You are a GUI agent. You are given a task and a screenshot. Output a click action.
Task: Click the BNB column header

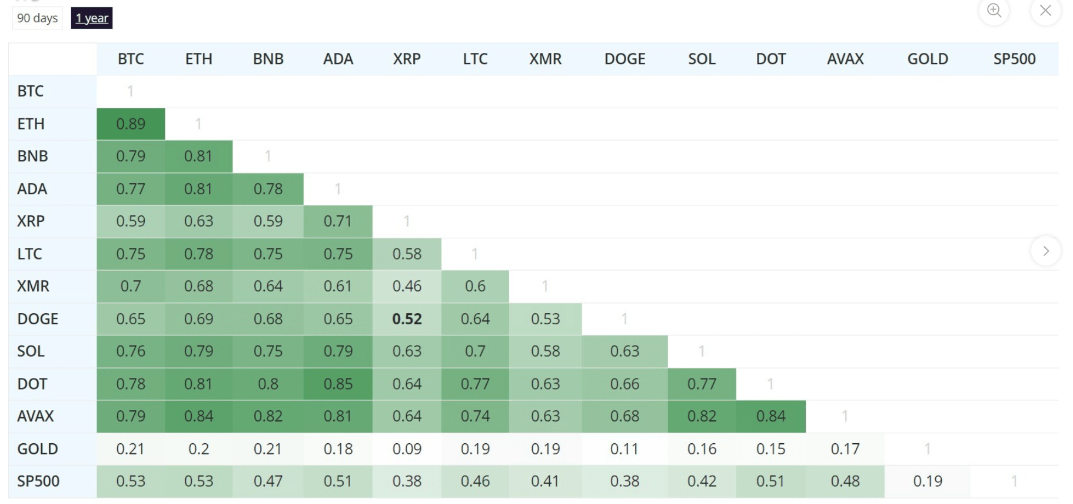click(268, 59)
